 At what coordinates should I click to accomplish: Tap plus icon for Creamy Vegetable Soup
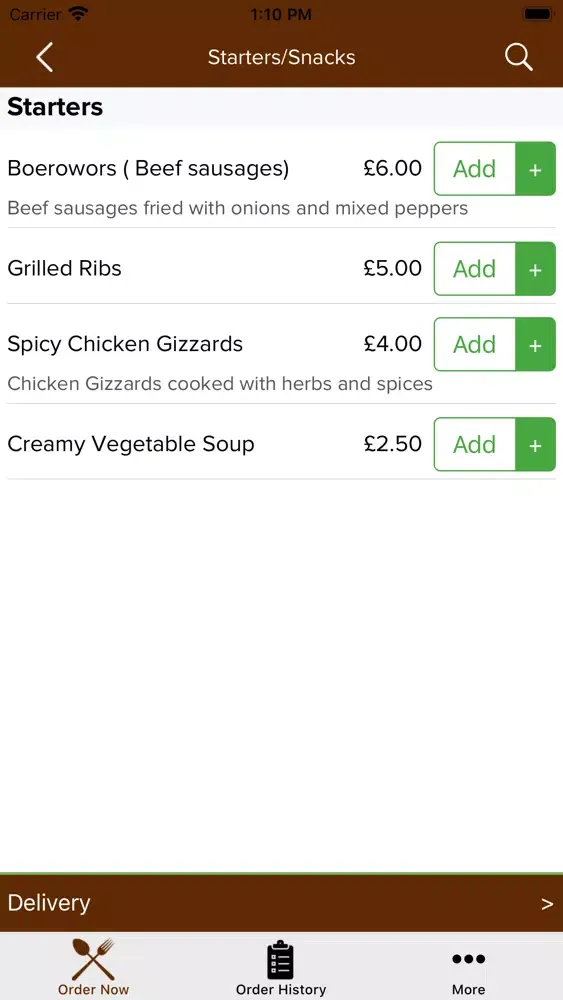(536, 445)
